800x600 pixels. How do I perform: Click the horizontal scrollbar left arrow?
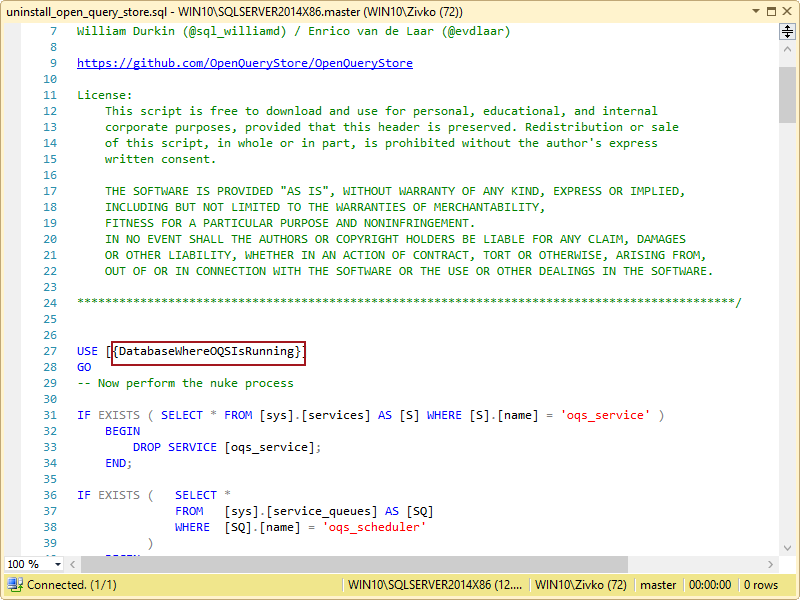72,564
